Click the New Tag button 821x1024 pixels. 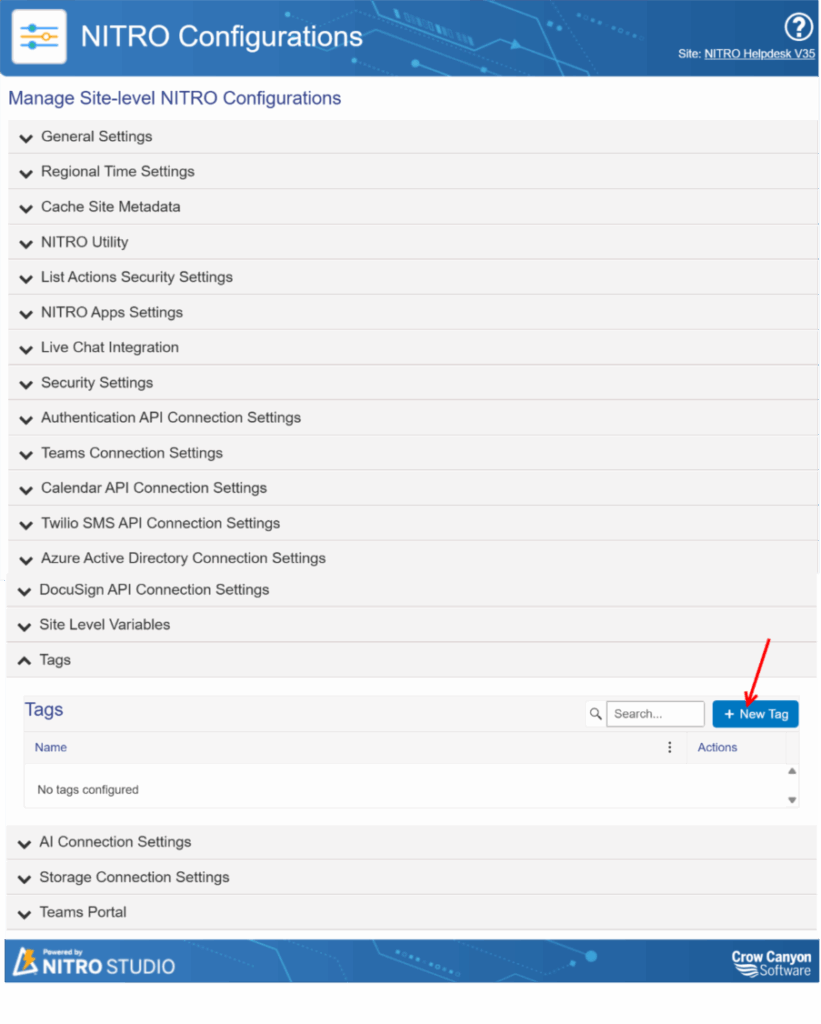click(x=755, y=714)
